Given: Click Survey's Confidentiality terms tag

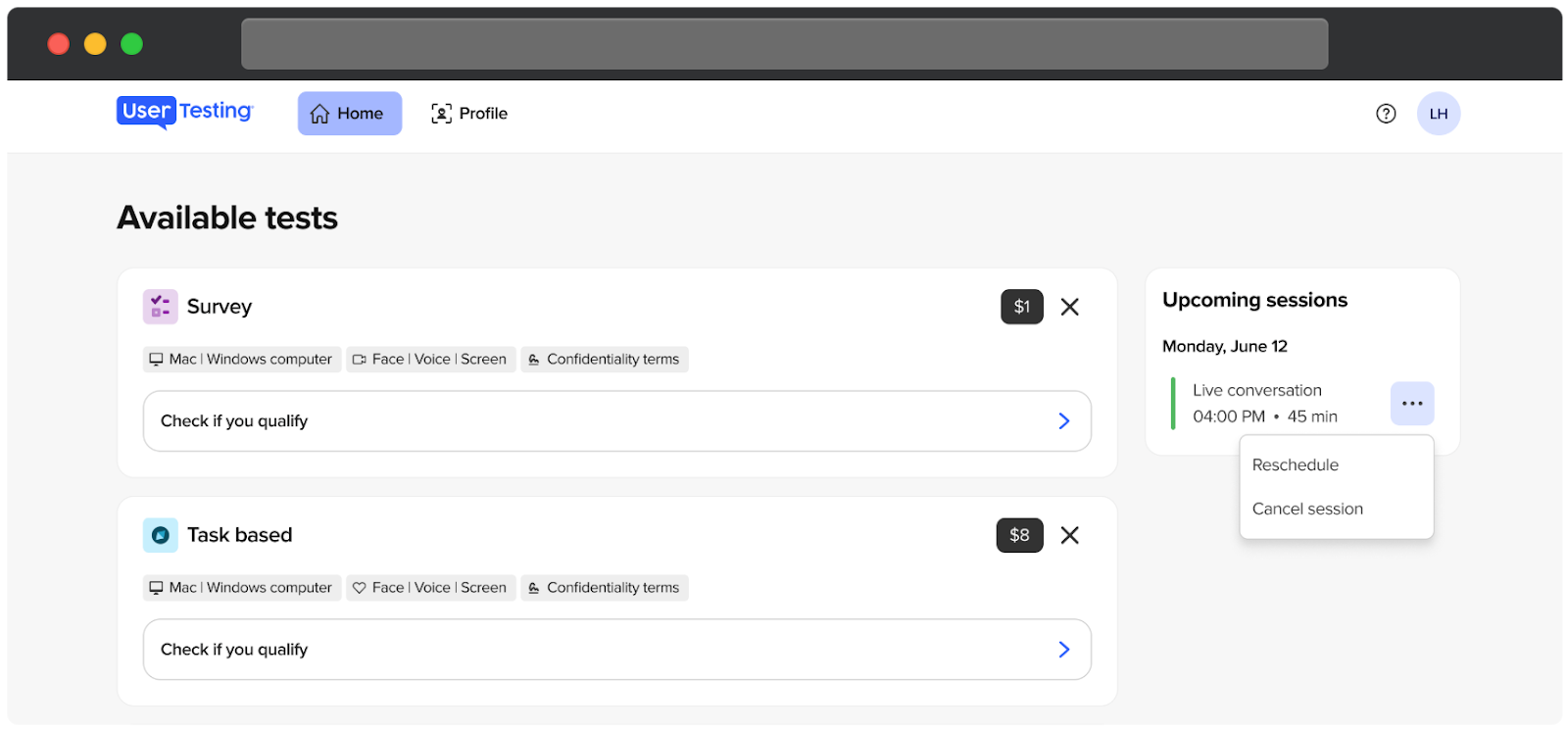Looking at the screenshot, I should click(x=605, y=360).
